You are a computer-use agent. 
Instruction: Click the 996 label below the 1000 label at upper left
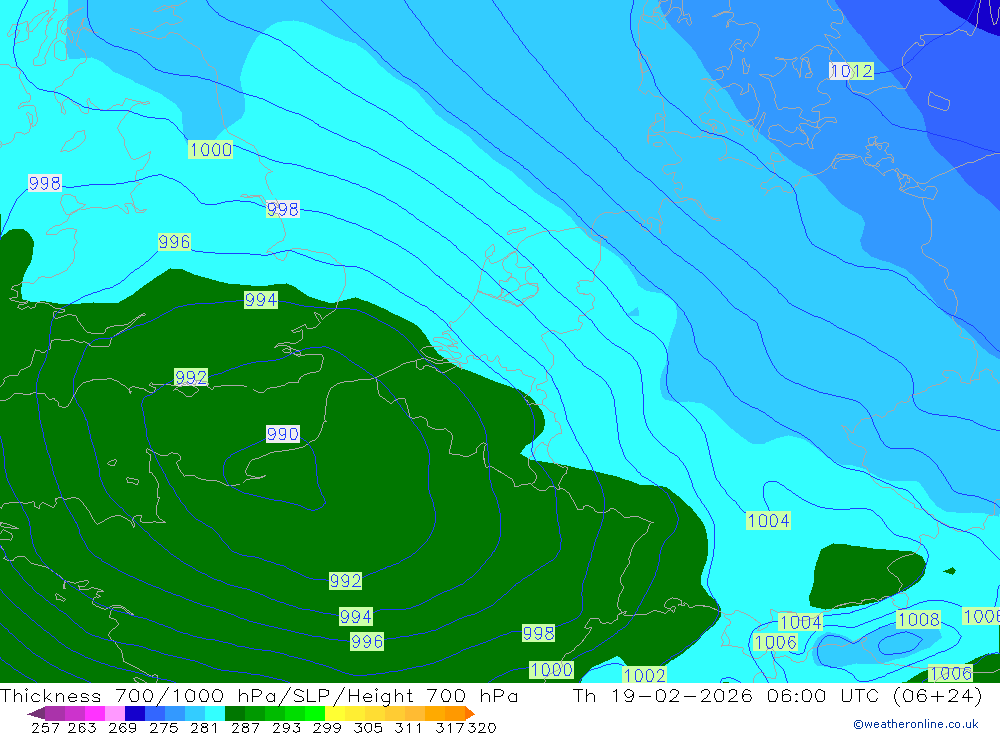coord(174,242)
